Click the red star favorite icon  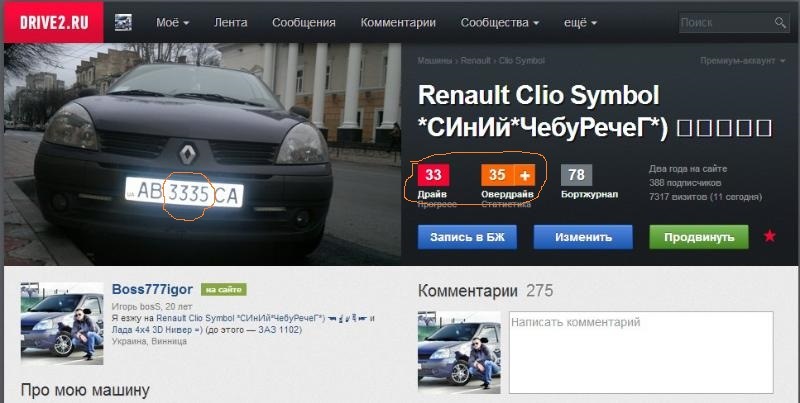point(769,236)
